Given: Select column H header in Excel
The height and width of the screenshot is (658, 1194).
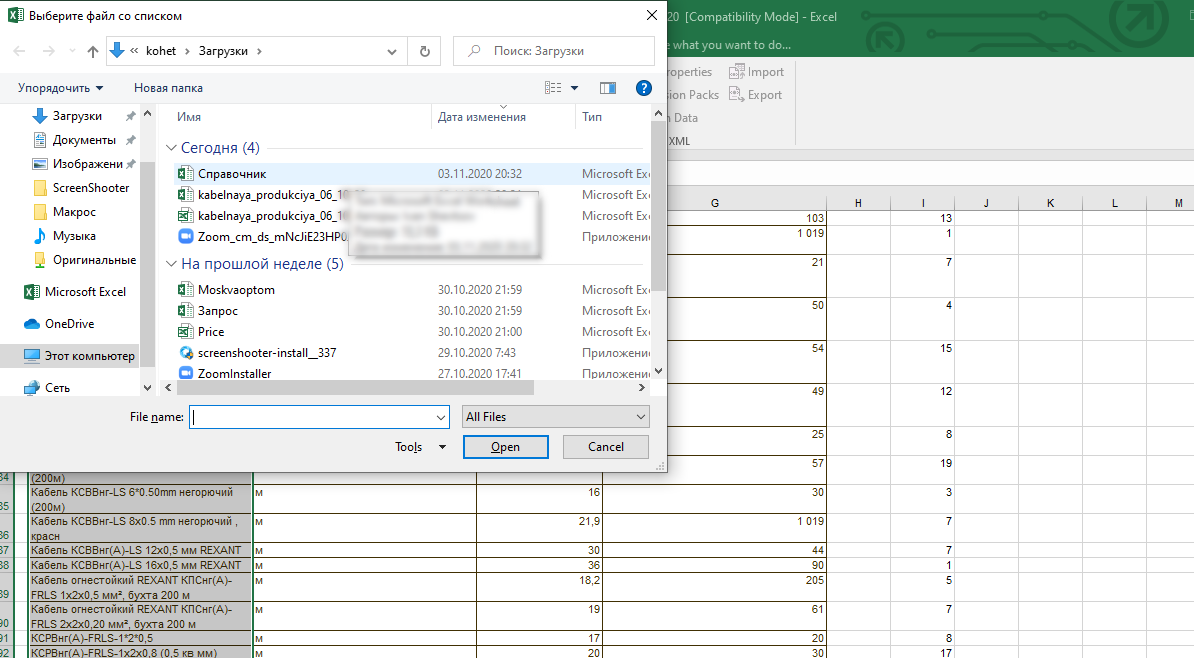Looking at the screenshot, I should [x=858, y=203].
